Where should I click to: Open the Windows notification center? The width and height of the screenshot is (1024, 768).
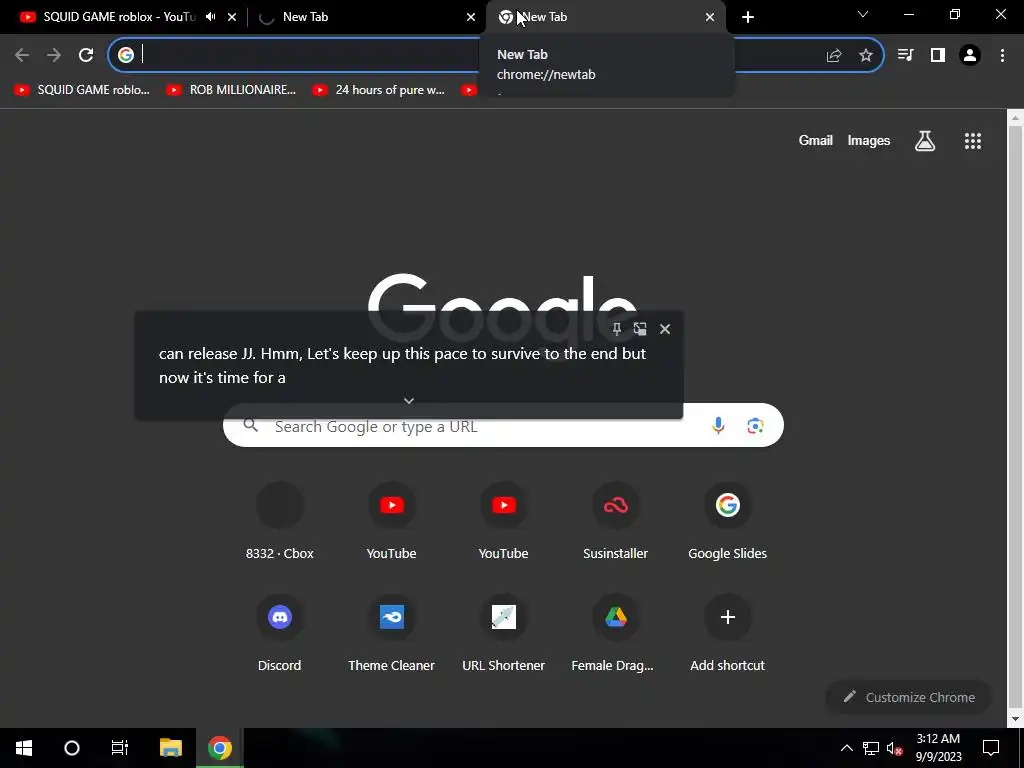991,748
